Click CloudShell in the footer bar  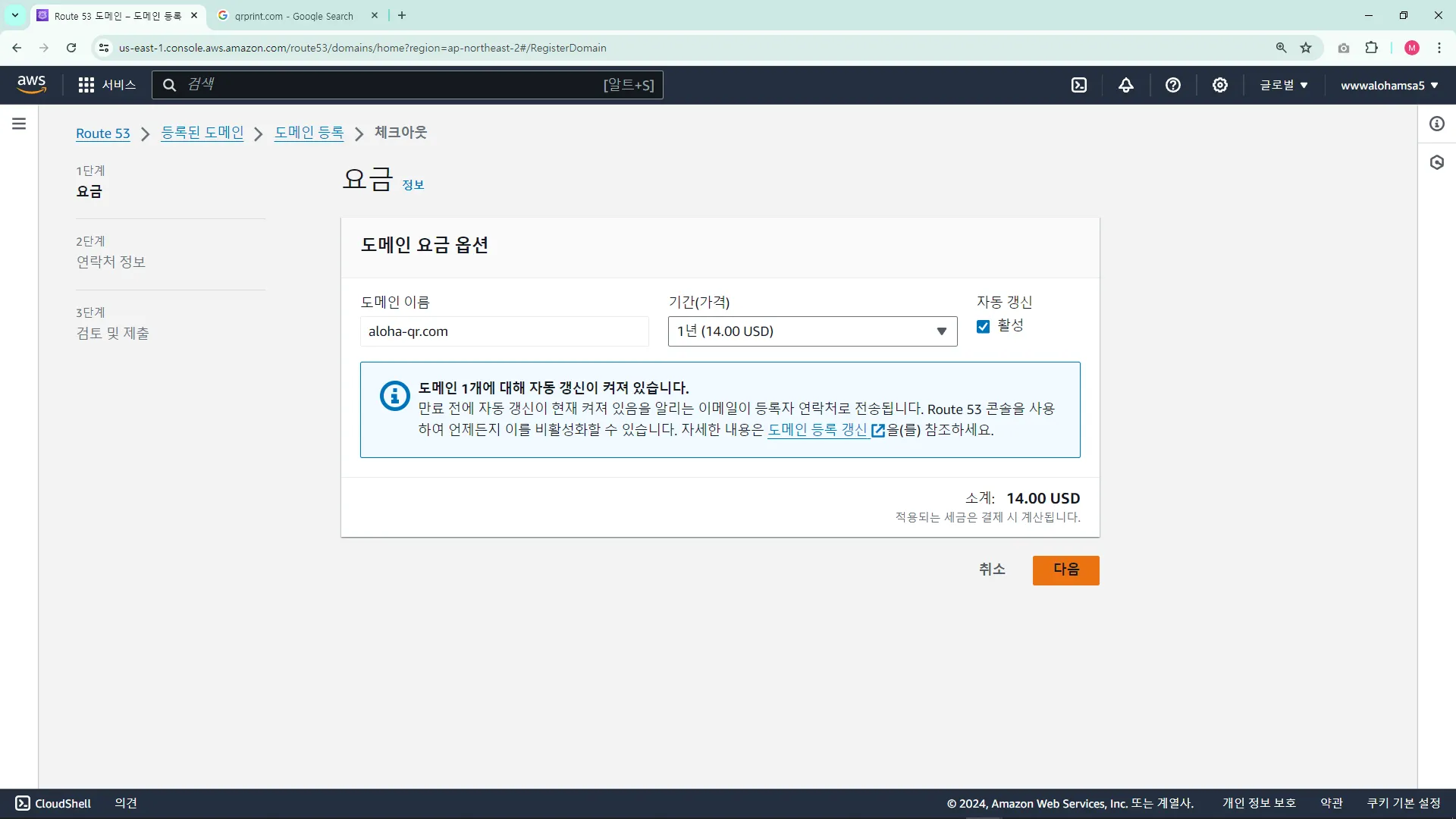[x=53, y=803]
